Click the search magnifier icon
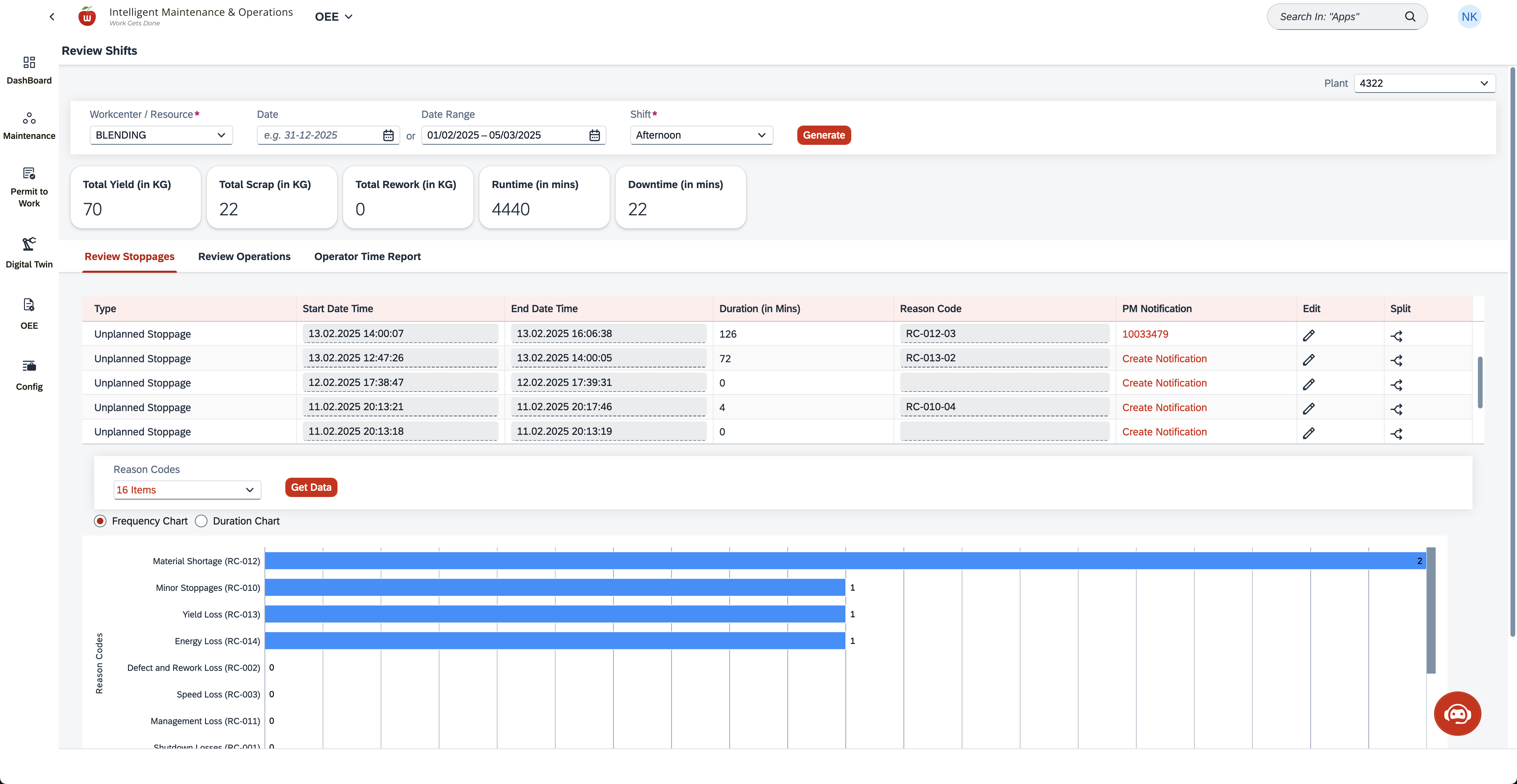 click(1410, 17)
